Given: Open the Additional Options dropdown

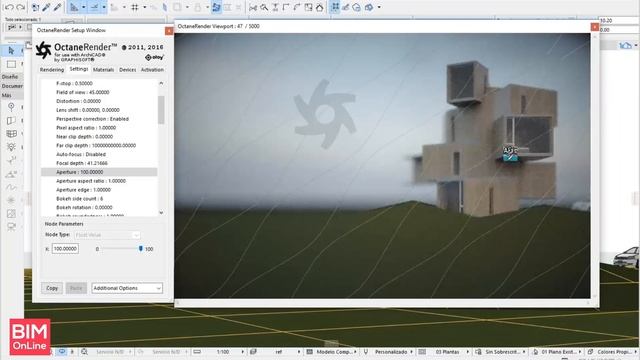Looking at the screenshot, I should tap(127, 288).
